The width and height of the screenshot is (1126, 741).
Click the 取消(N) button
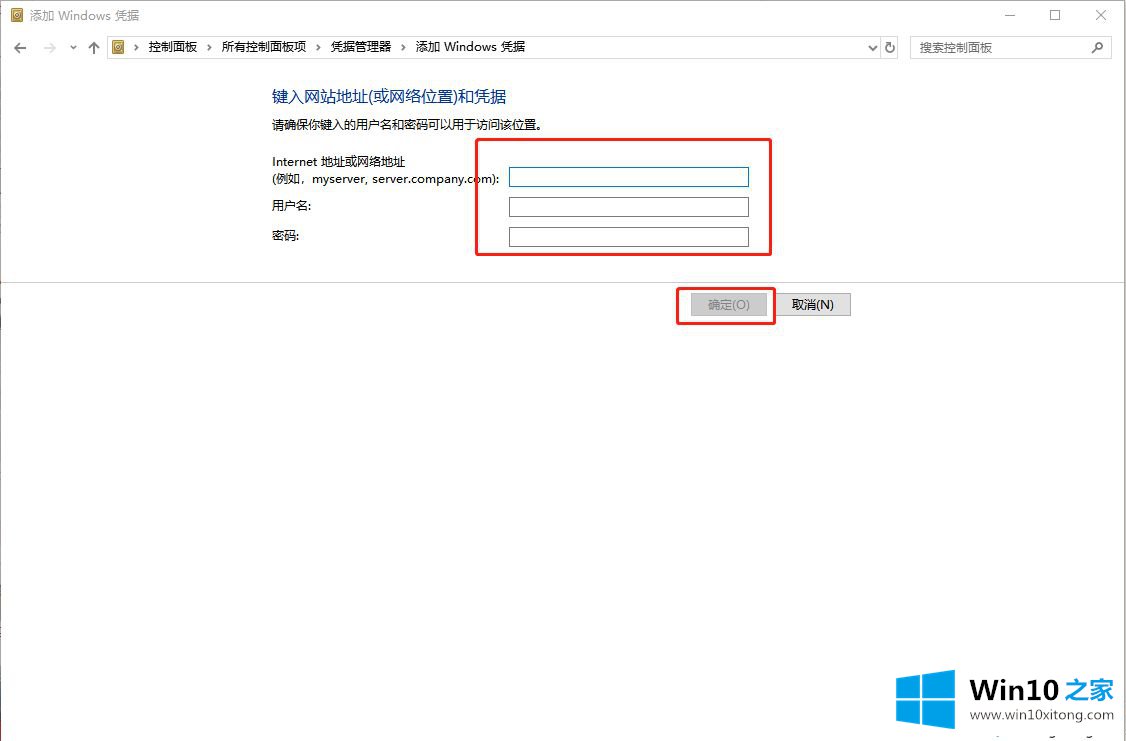[812, 304]
